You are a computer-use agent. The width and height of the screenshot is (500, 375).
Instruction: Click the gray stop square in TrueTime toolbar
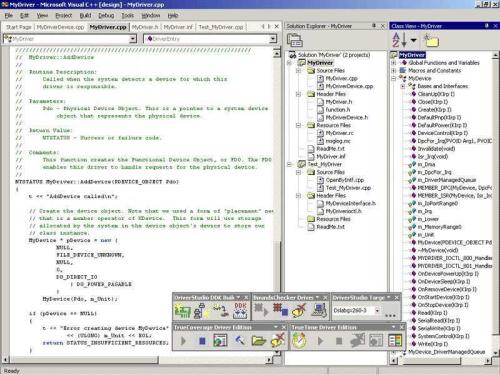339,341
